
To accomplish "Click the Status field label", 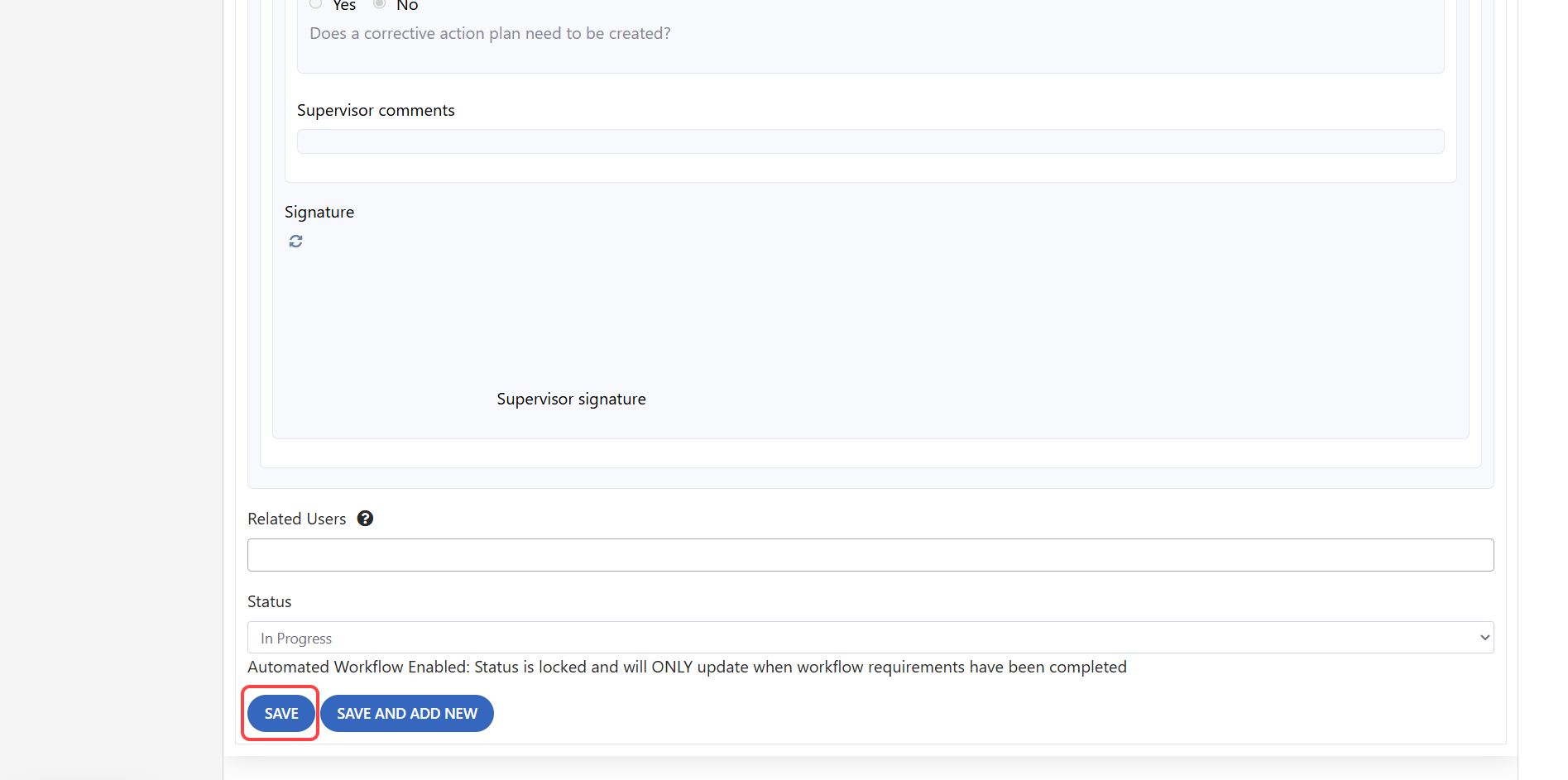I will 270,602.
